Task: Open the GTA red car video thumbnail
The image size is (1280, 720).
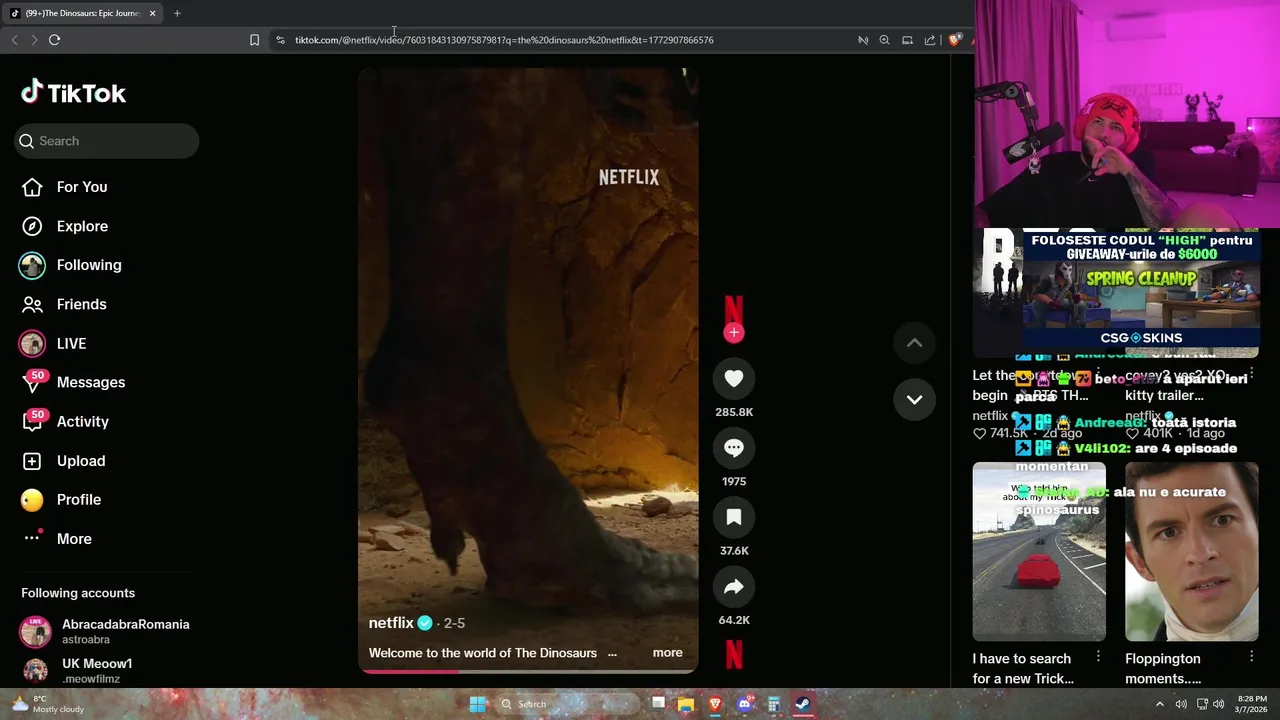Action: click(1039, 551)
